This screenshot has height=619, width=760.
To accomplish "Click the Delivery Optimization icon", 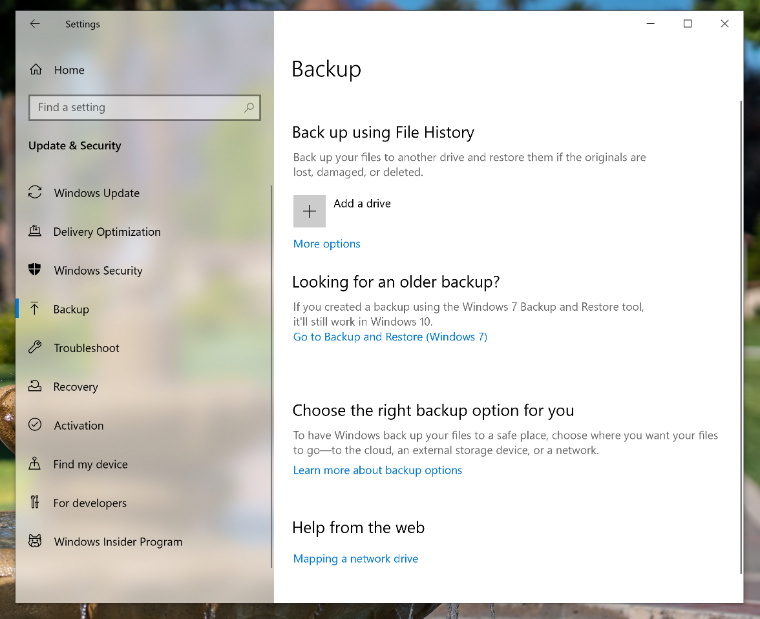I will (35, 231).
